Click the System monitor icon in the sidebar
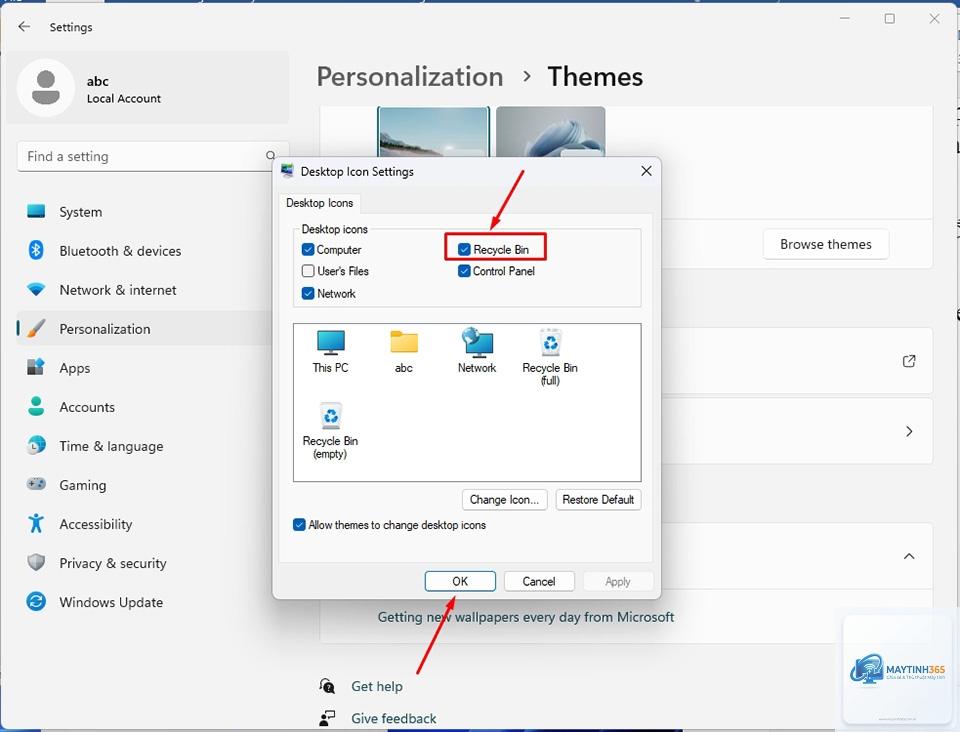 click(36, 211)
